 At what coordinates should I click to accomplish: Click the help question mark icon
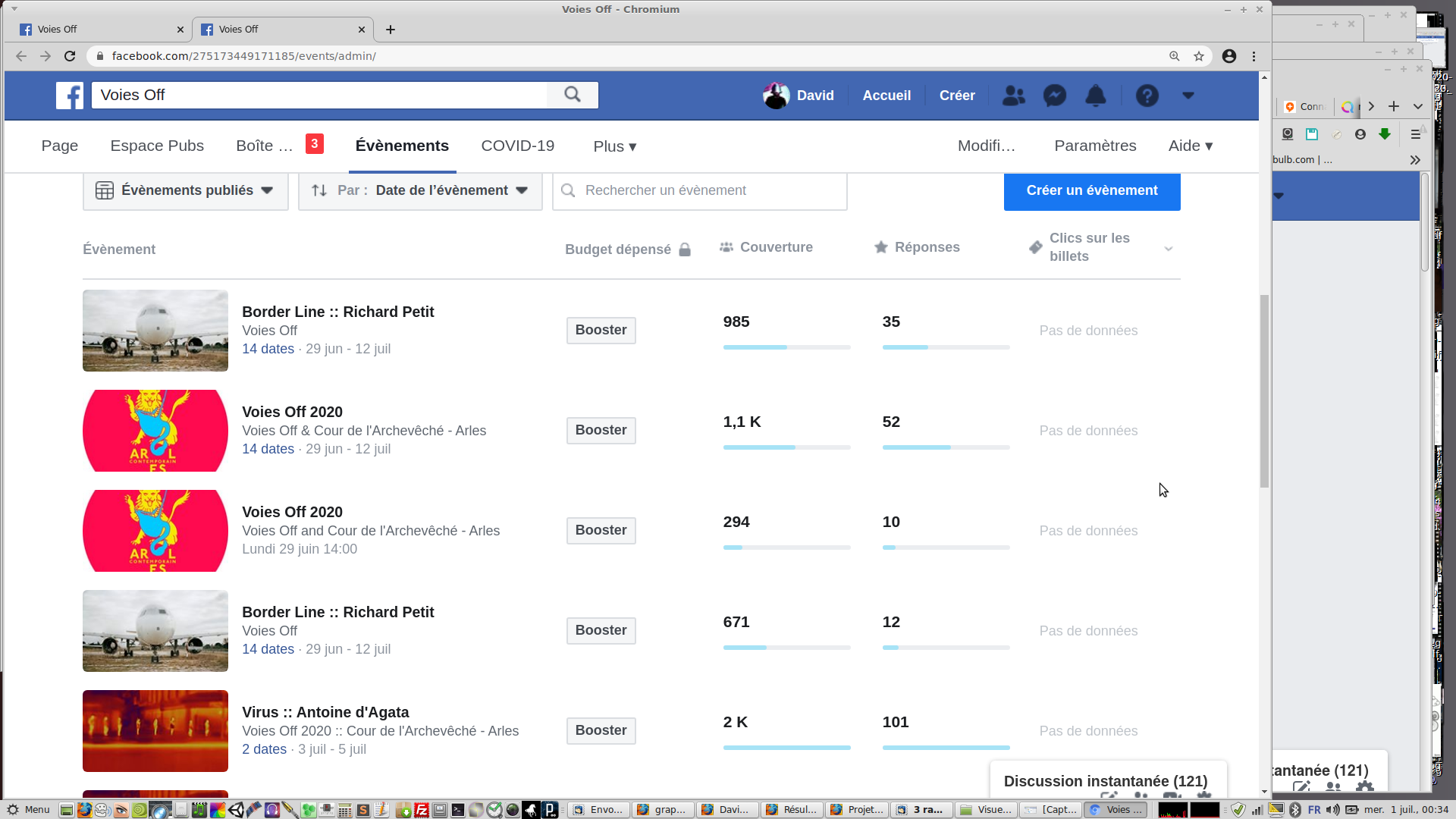(1147, 96)
